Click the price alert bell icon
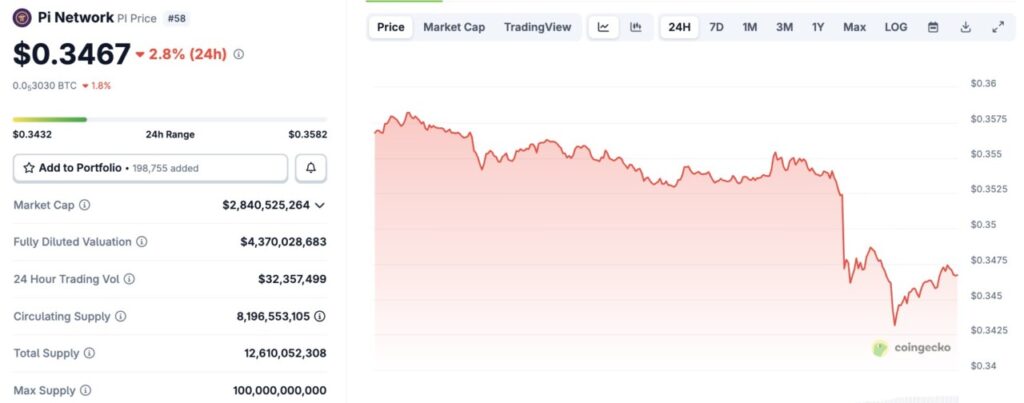1024x403 pixels. [x=310, y=168]
